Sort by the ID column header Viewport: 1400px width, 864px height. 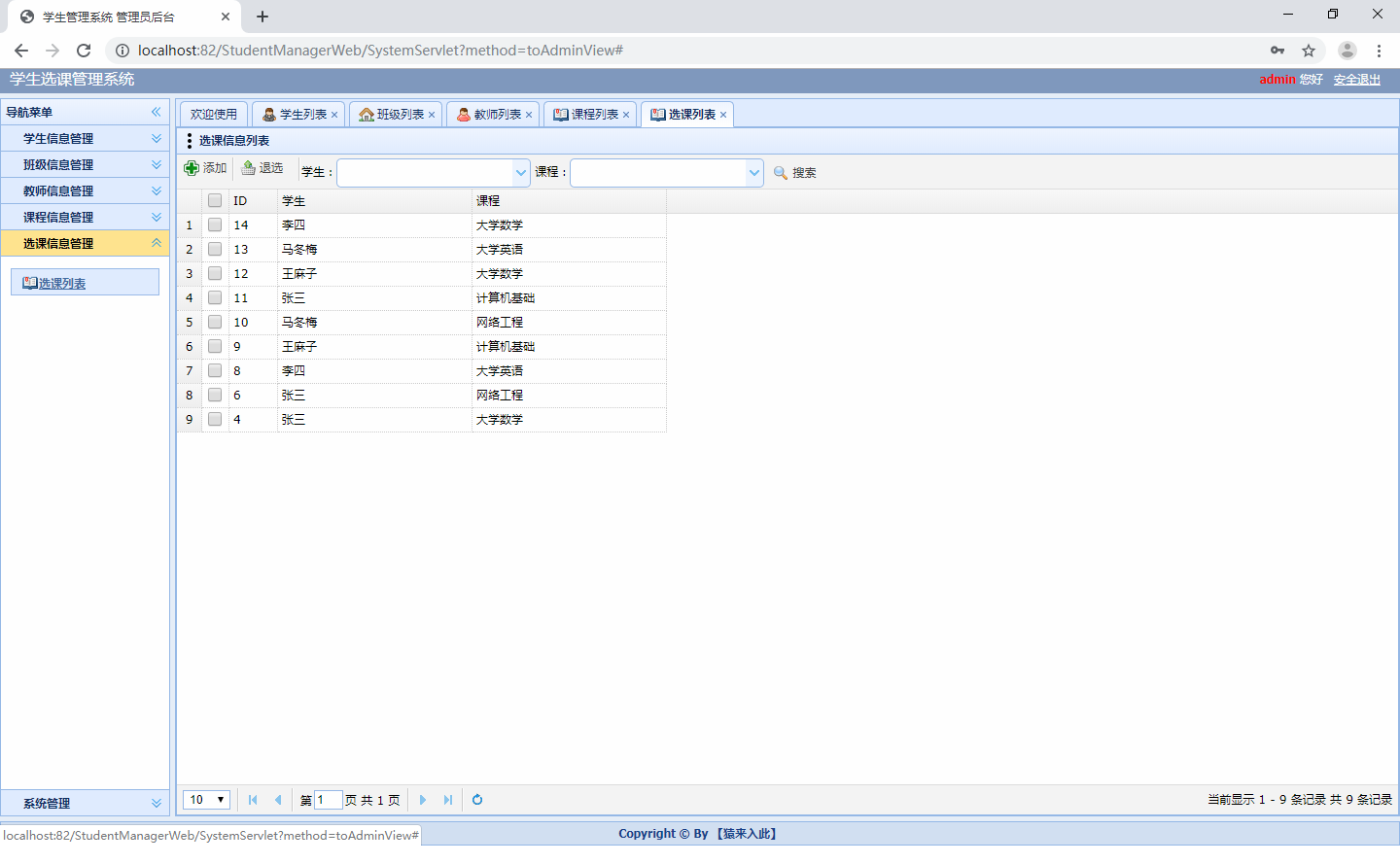tap(253, 201)
